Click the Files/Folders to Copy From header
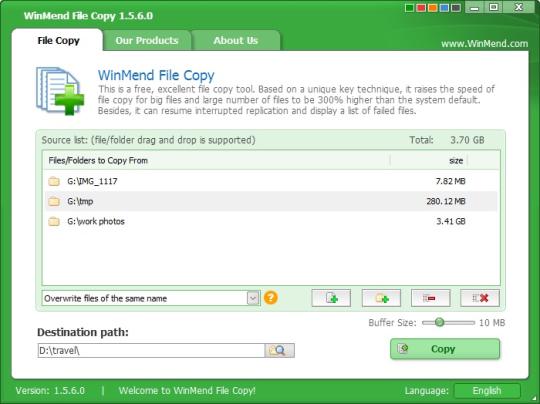The image size is (540, 404). [98, 160]
